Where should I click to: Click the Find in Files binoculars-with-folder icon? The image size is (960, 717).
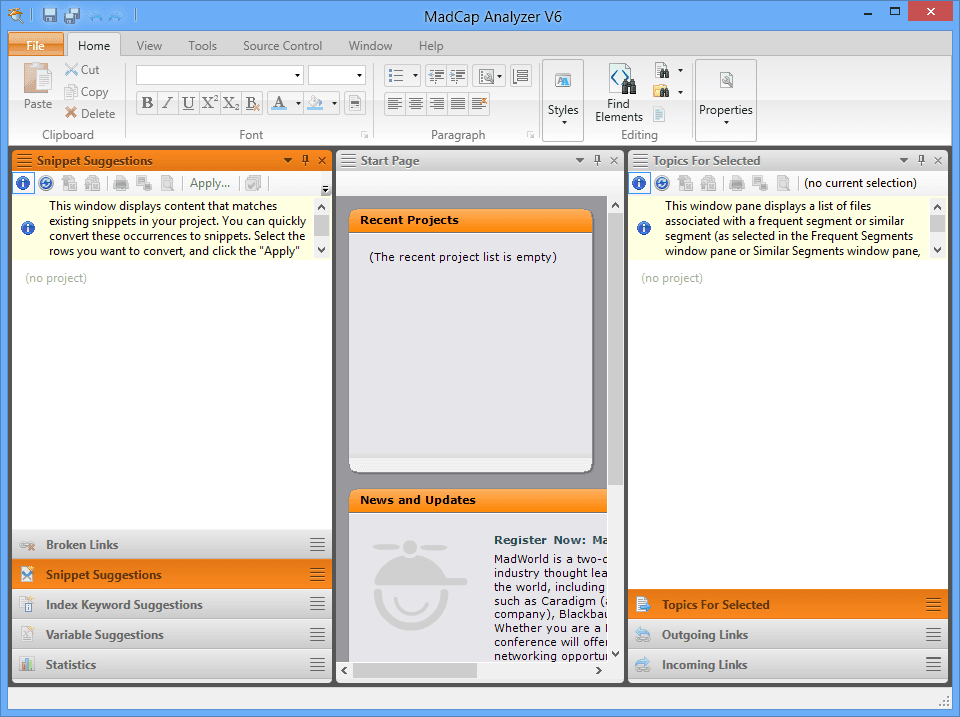click(x=661, y=92)
